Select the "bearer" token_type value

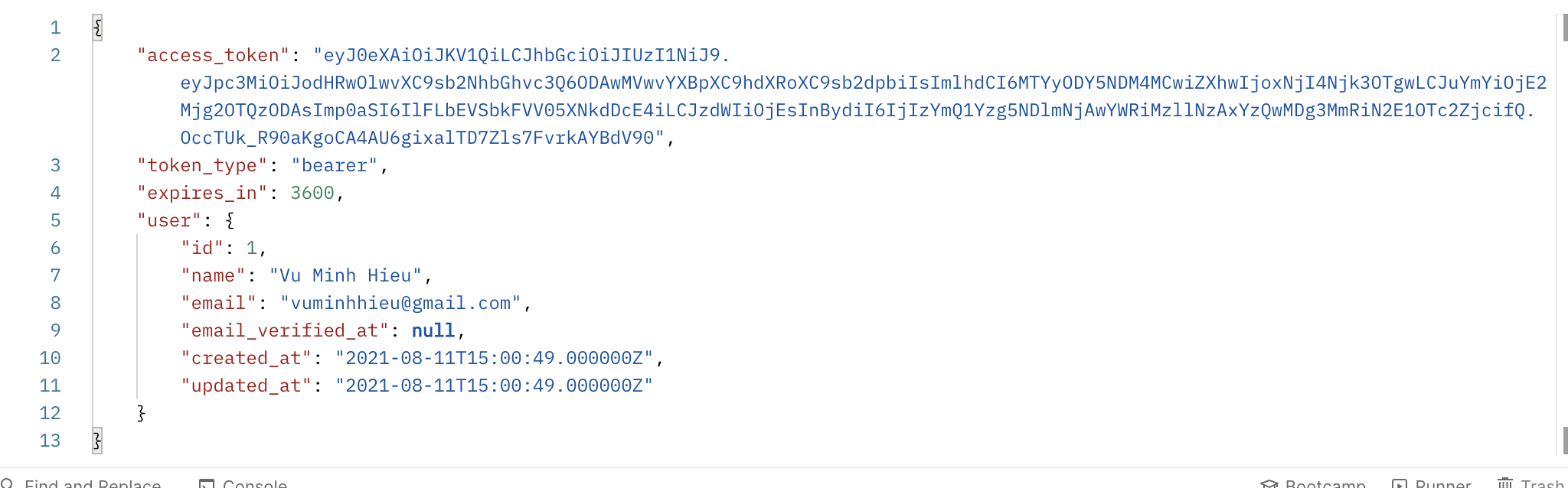335,165
